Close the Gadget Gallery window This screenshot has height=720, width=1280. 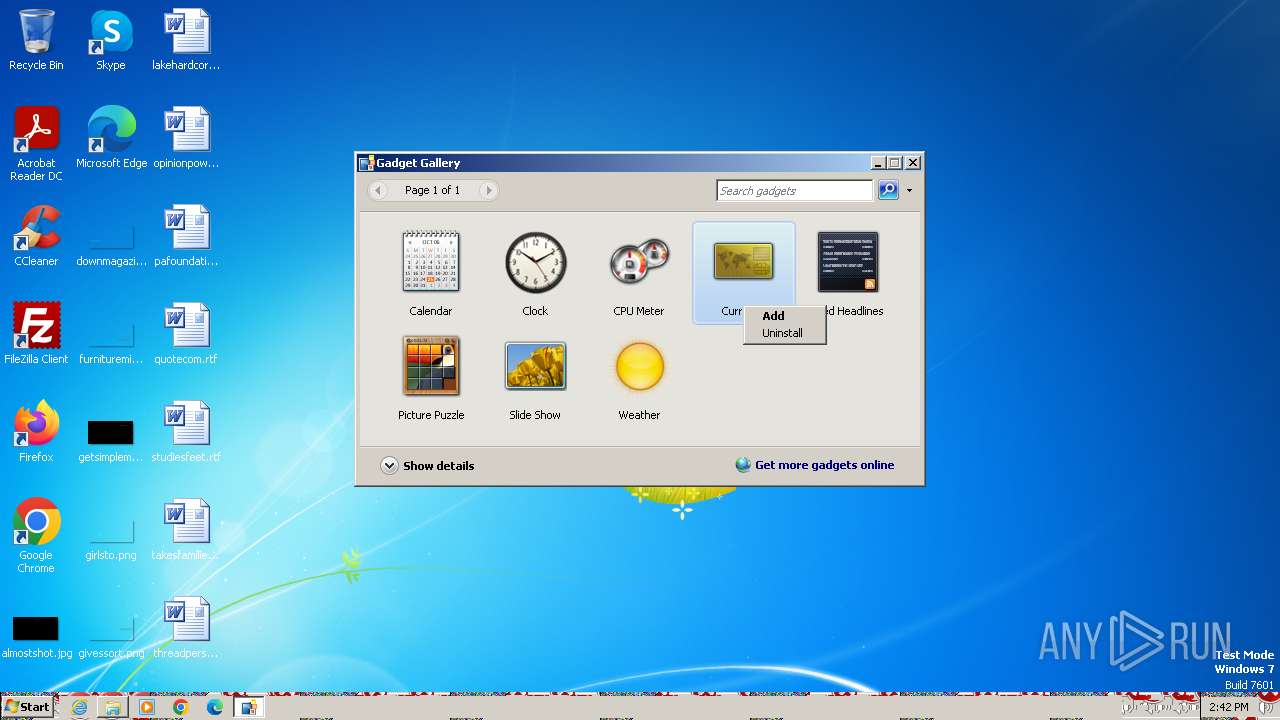(913, 162)
